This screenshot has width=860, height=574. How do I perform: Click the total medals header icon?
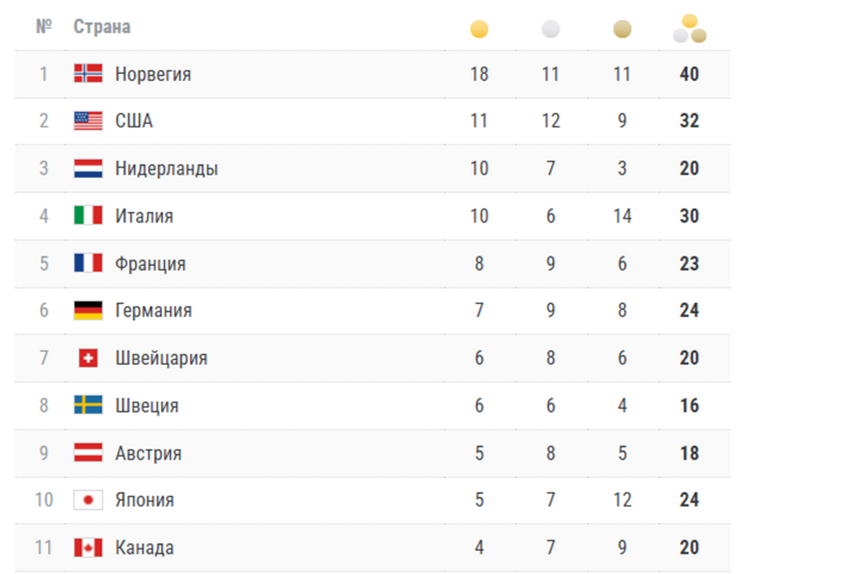(689, 29)
